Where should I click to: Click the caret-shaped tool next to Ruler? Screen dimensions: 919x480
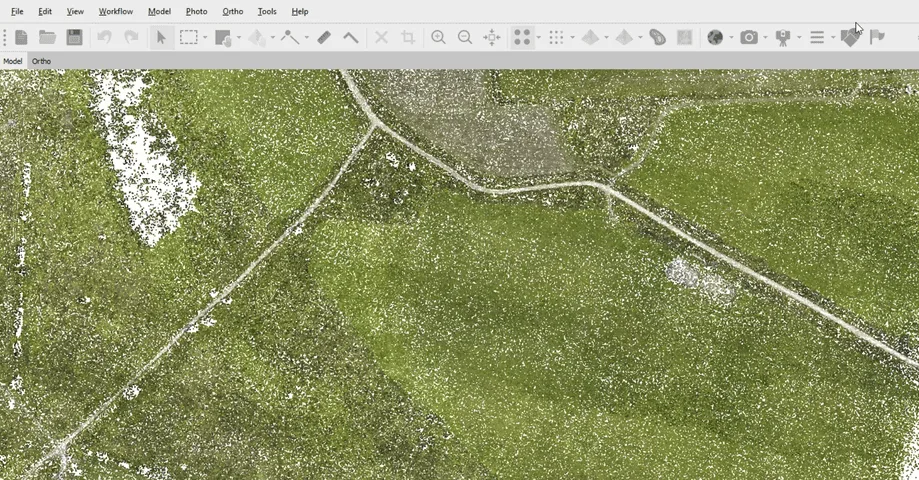[x=350, y=38]
